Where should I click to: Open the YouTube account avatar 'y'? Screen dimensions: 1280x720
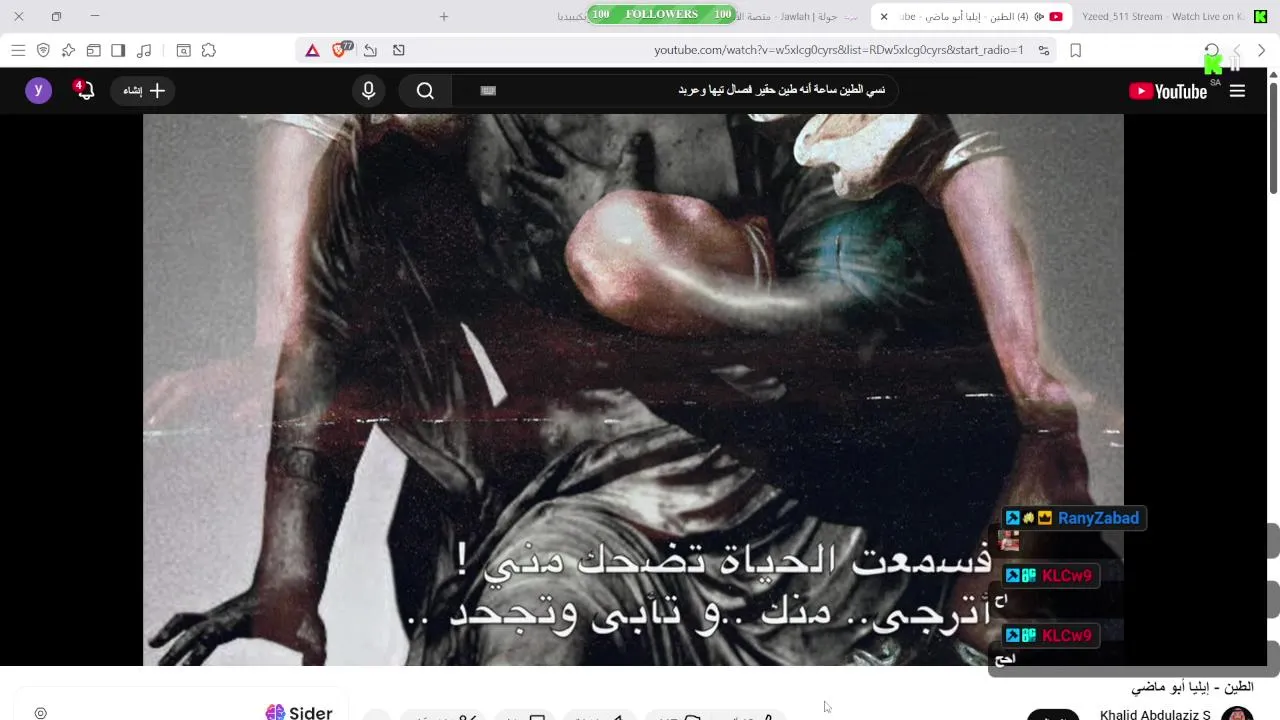[38, 90]
